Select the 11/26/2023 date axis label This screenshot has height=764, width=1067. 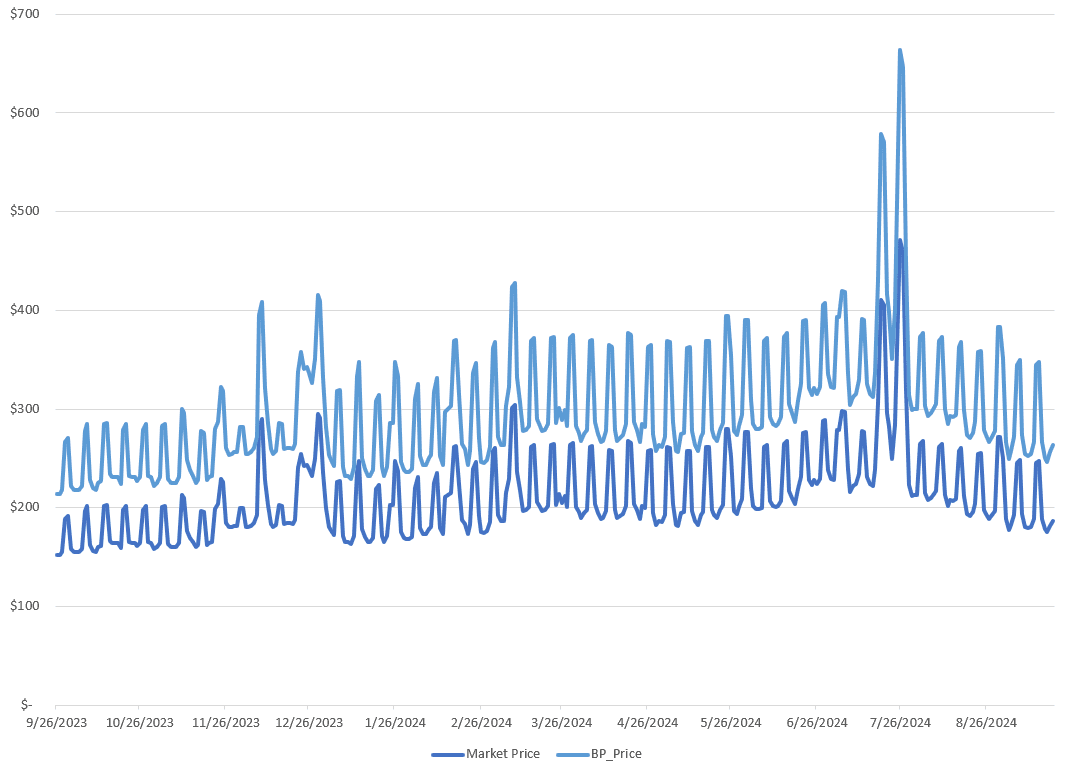[225, 723]
